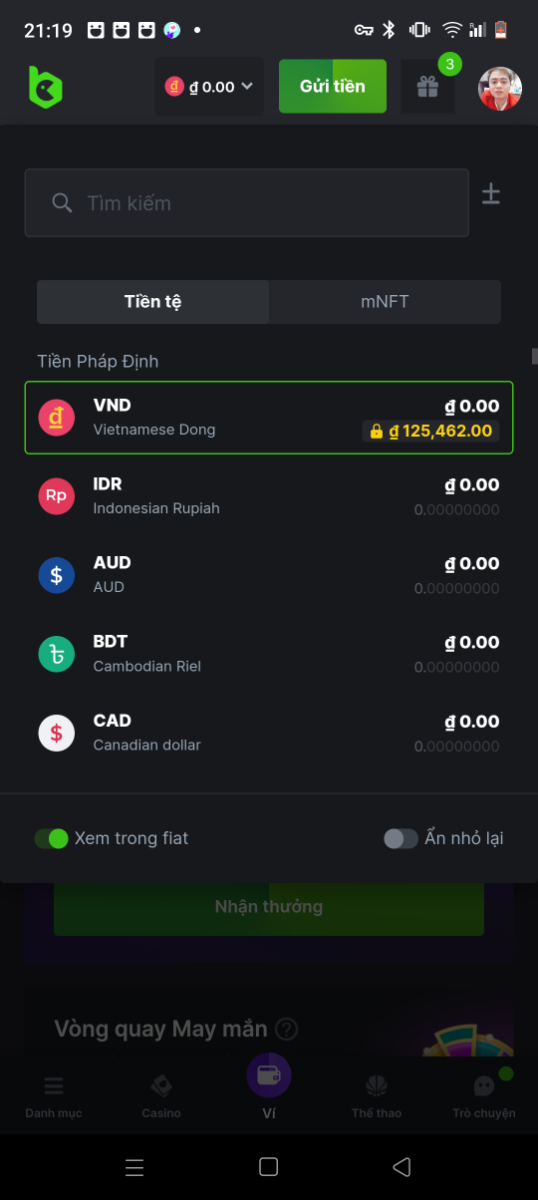Select the AUD dollar currency icon
The height and width of the screenshot is (1200, 538).
(x=56, y=575)
